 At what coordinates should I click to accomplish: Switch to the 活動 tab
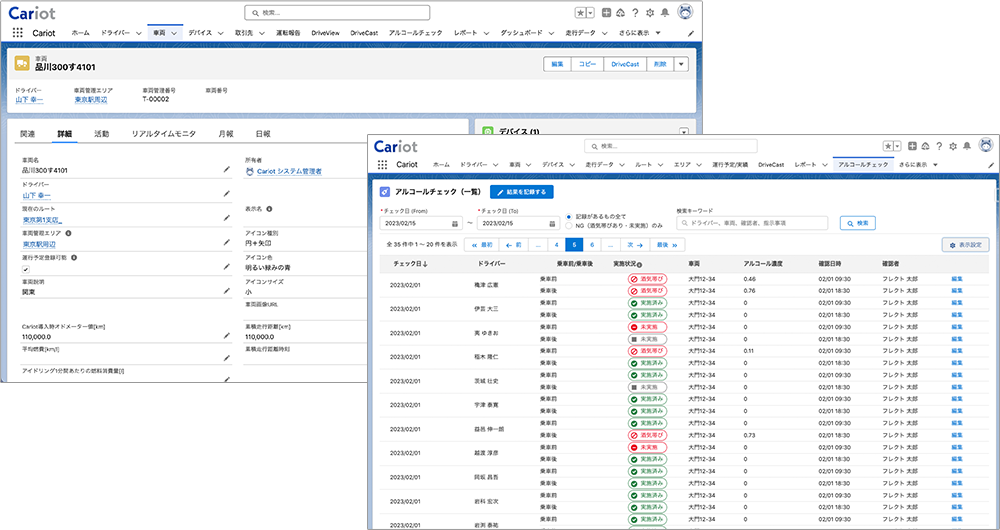101,134
